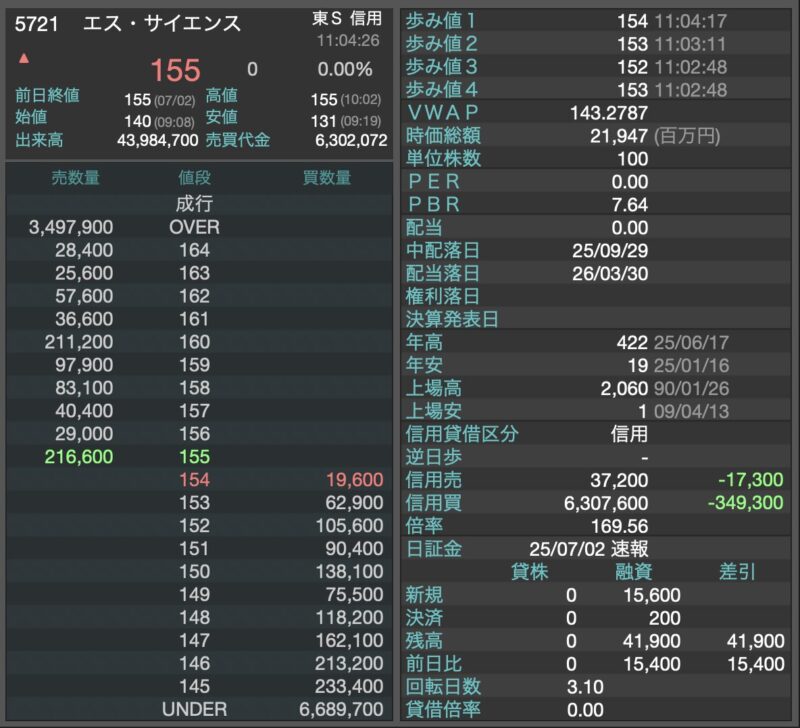Select the VWAP value 143.2787
Screen dimensions: 800x728
point(609,113)
